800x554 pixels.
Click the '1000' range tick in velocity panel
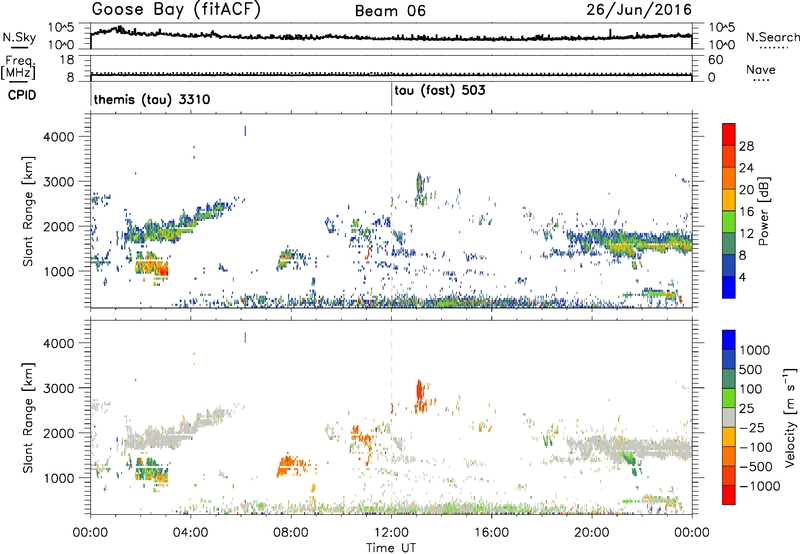click(58, 478)
